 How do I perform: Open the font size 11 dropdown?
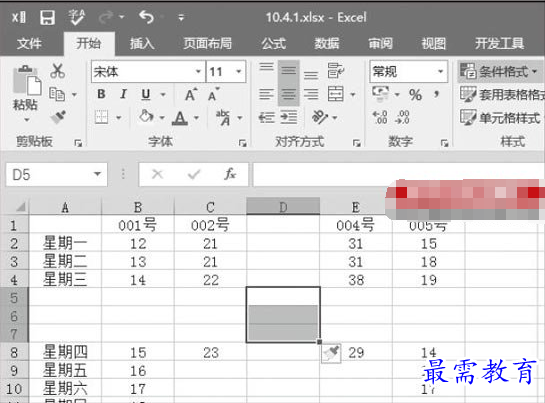[239, 72]
